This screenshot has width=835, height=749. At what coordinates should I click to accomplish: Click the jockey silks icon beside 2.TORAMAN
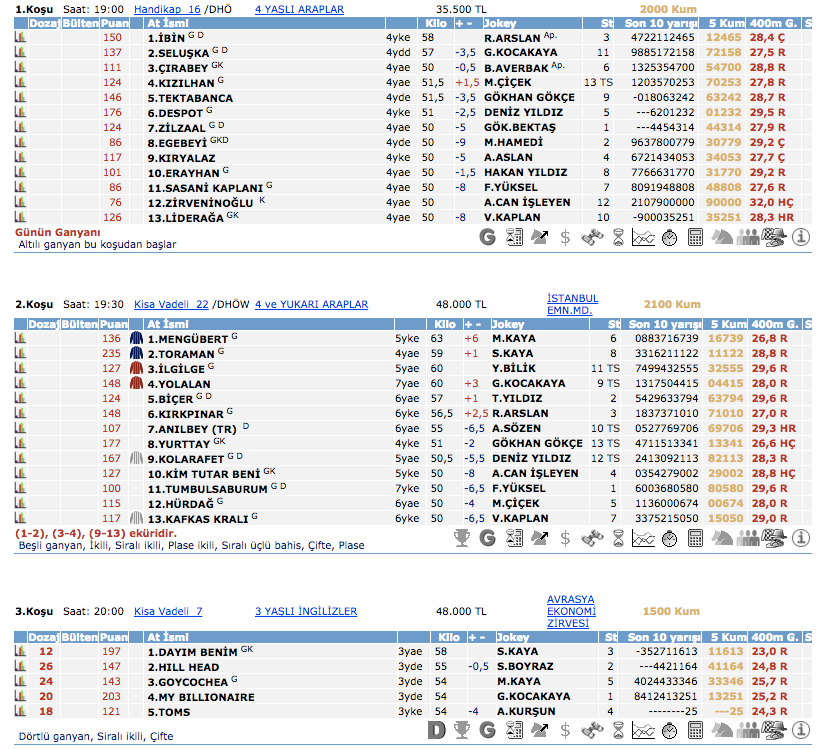[x=136, y=353]
